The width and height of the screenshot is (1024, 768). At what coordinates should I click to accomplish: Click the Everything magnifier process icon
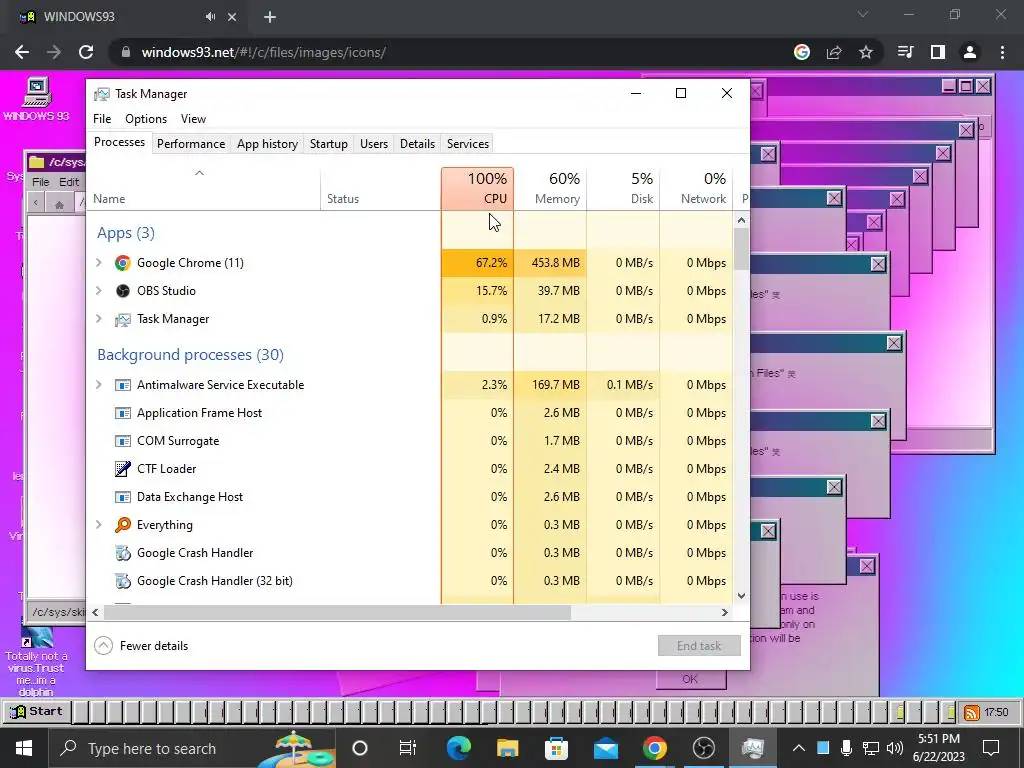[x=122, y=524]
